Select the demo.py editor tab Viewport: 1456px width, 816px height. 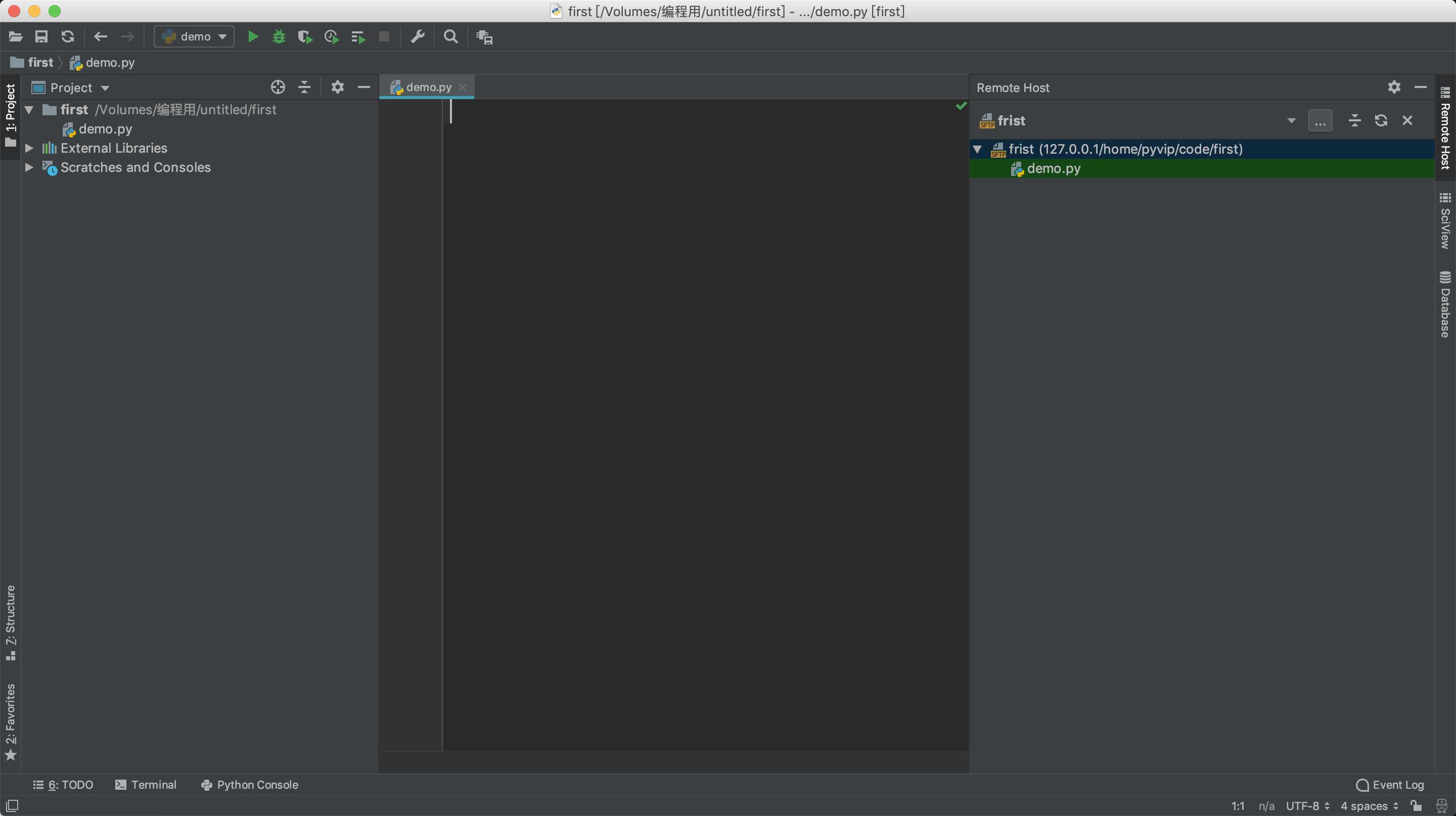(x=428, y=87)
